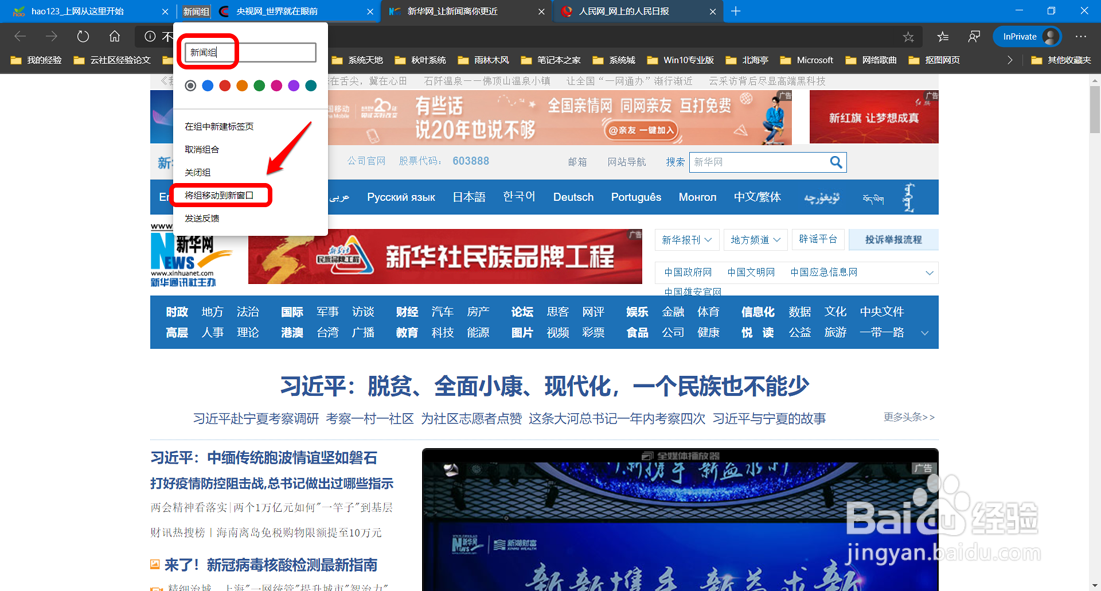
Task: Open the Microsoft bookmark folder
Action: point(806,60)
